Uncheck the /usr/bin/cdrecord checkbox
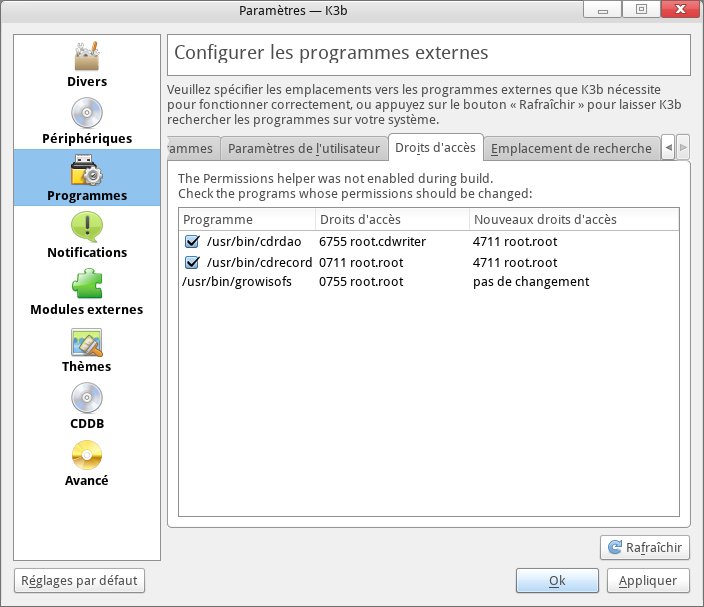Viewport: 704px width, 607px height. (192, 262)
